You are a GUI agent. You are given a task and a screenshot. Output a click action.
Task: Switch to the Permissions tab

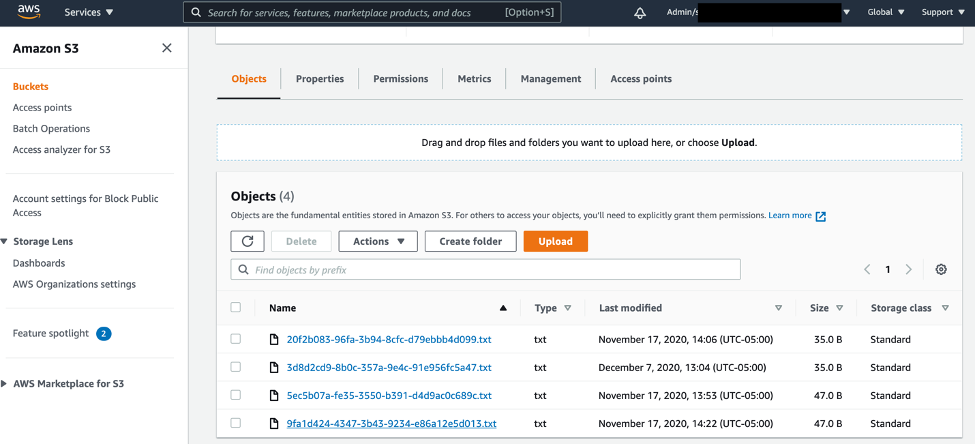point(401,79)
